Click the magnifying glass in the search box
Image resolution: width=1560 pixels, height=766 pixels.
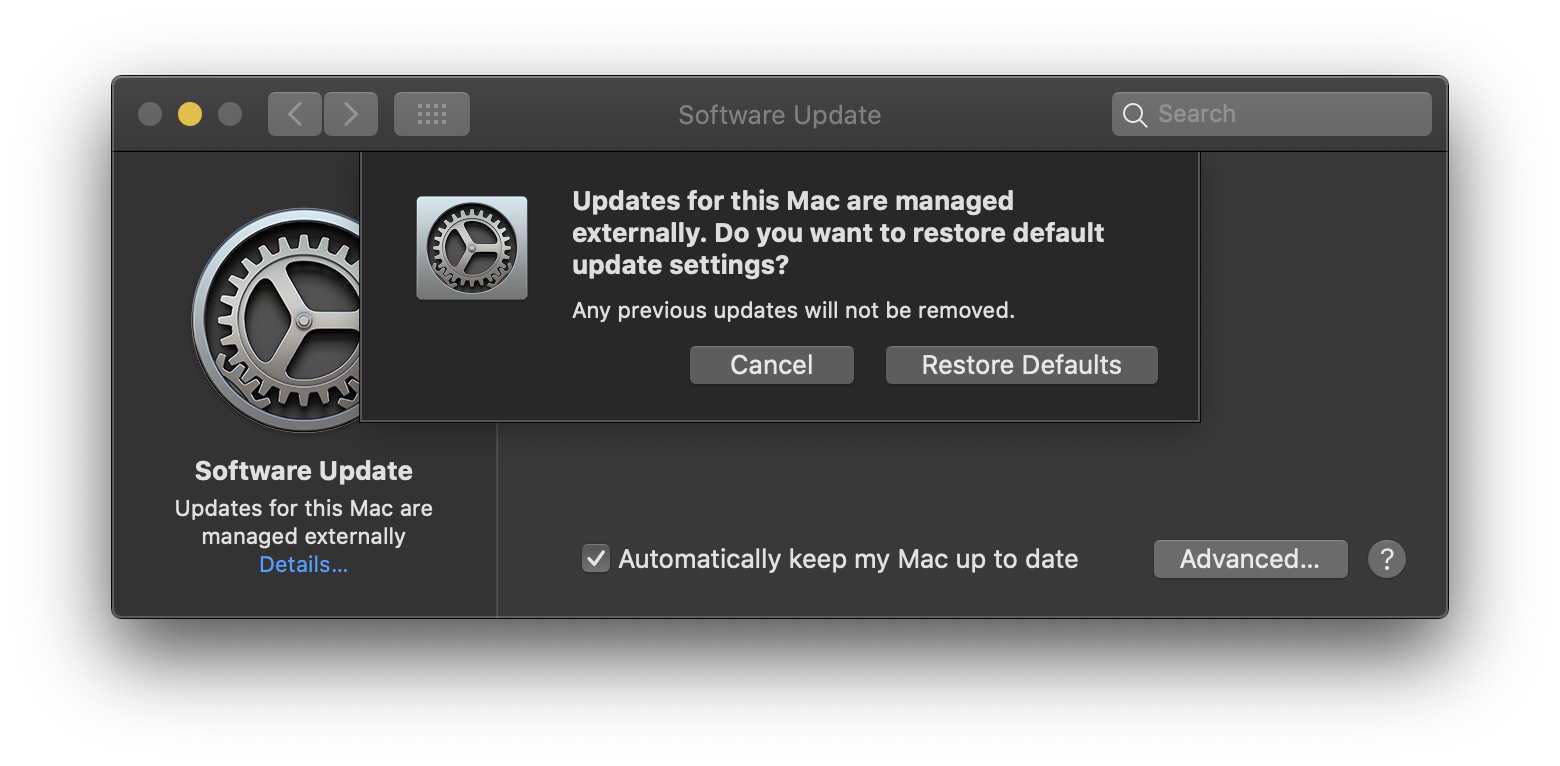point(1135,115)
